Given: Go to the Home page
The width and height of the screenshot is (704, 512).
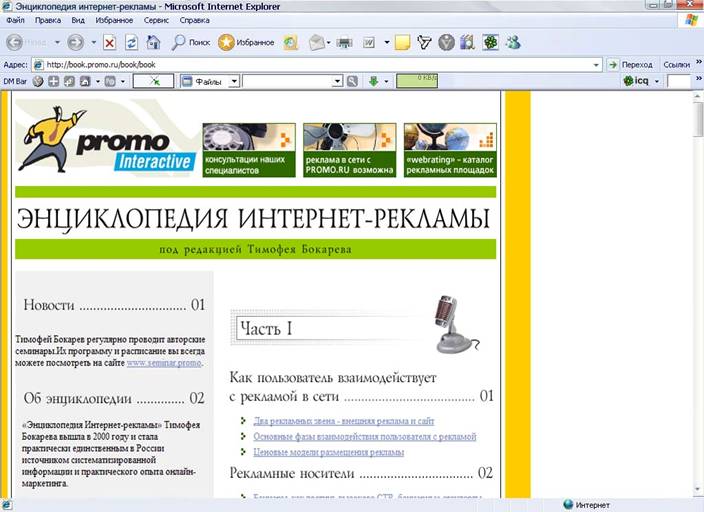Looking at the screenshot, I should tap(154, 43).
